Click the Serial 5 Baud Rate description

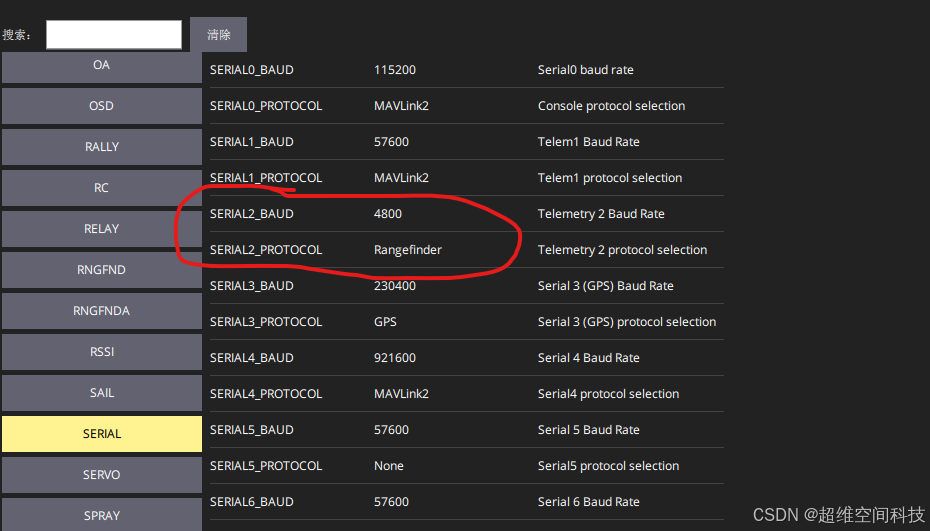[x=588, y=430]
